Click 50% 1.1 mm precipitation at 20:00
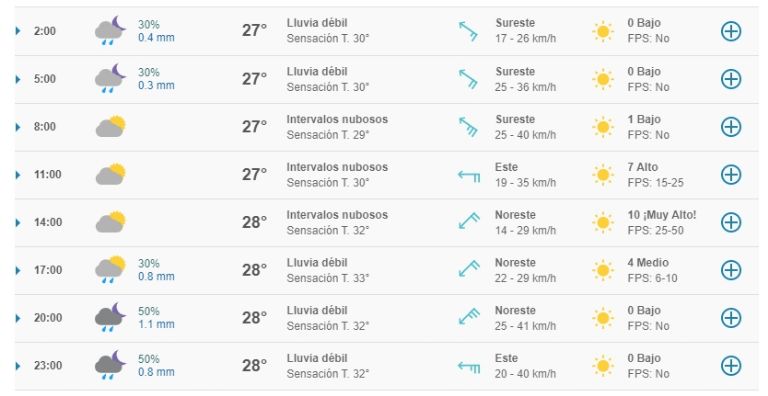 pyautogui.click(x=156, y=318)
